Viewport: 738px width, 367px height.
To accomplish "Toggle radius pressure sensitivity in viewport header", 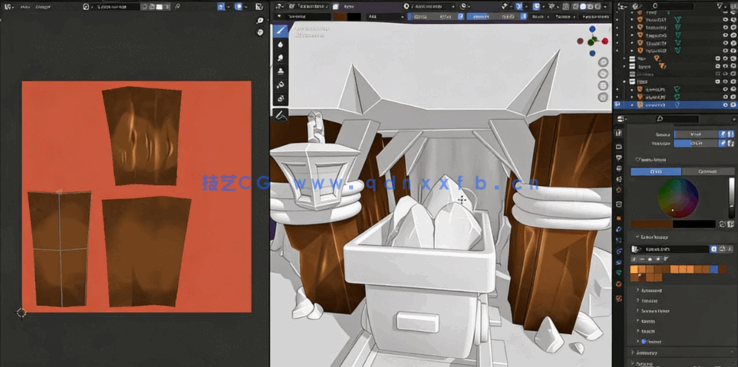I will (461, 16).
